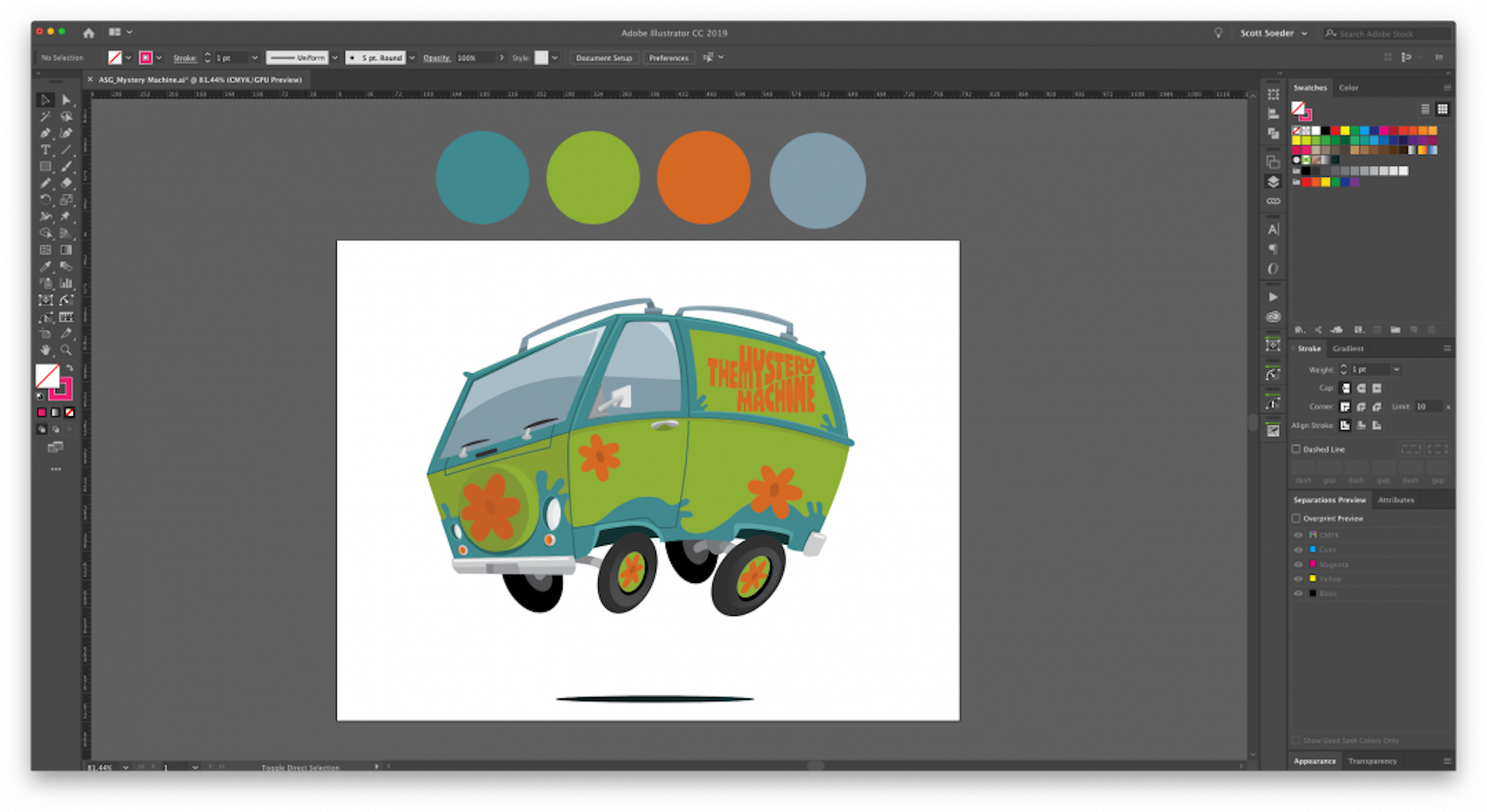Turn on Overprint Preview

[x=1297, y=518]
